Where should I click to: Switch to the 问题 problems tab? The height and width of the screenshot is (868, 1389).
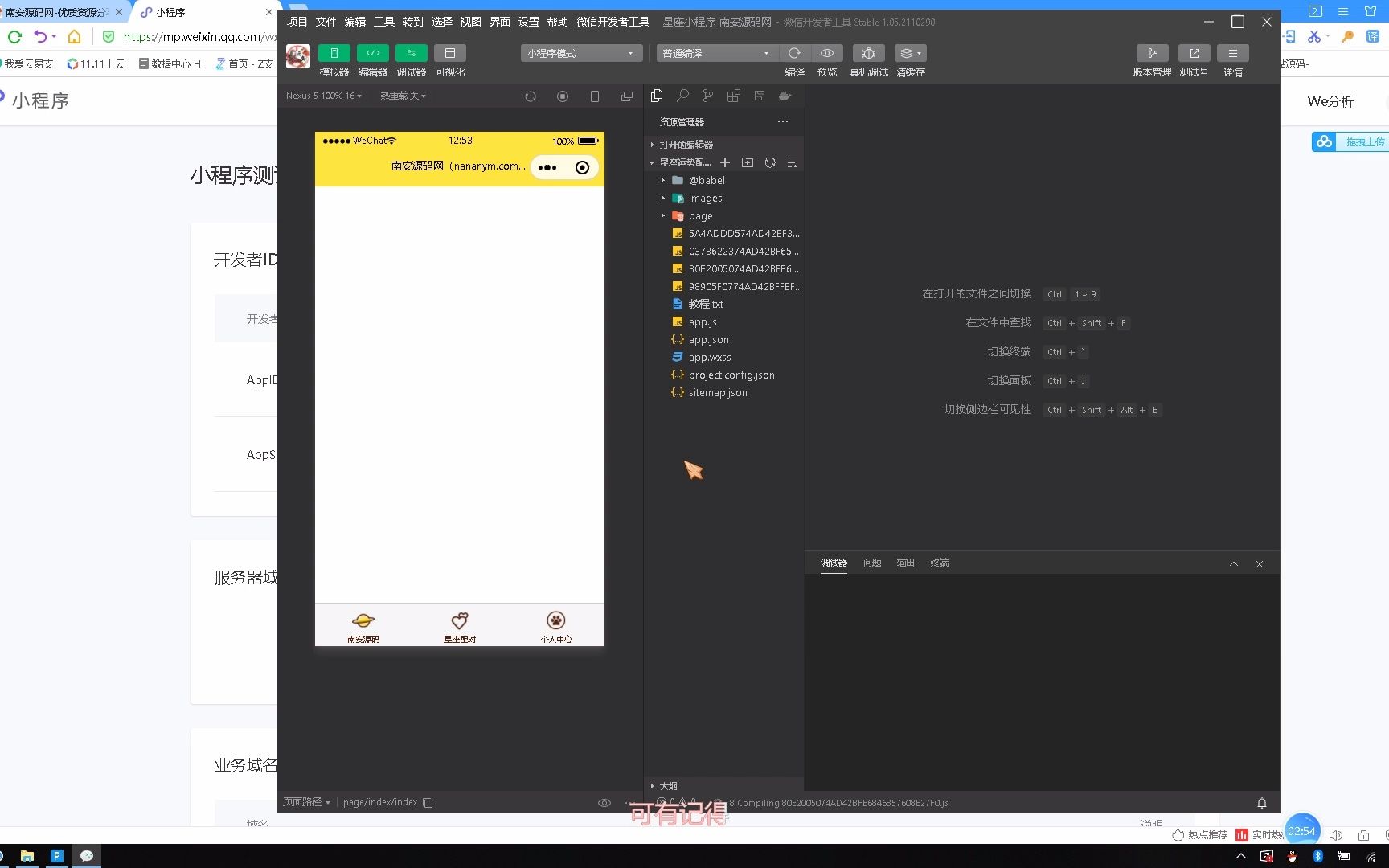pos(872,563)
